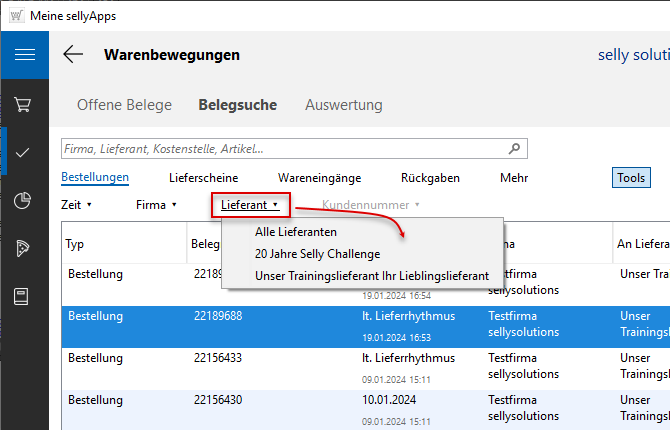The width and height of the screenshot is (670, 430).
Task: Click the play-shaped tag sidebar icon
Action: [x=24, y=248]
